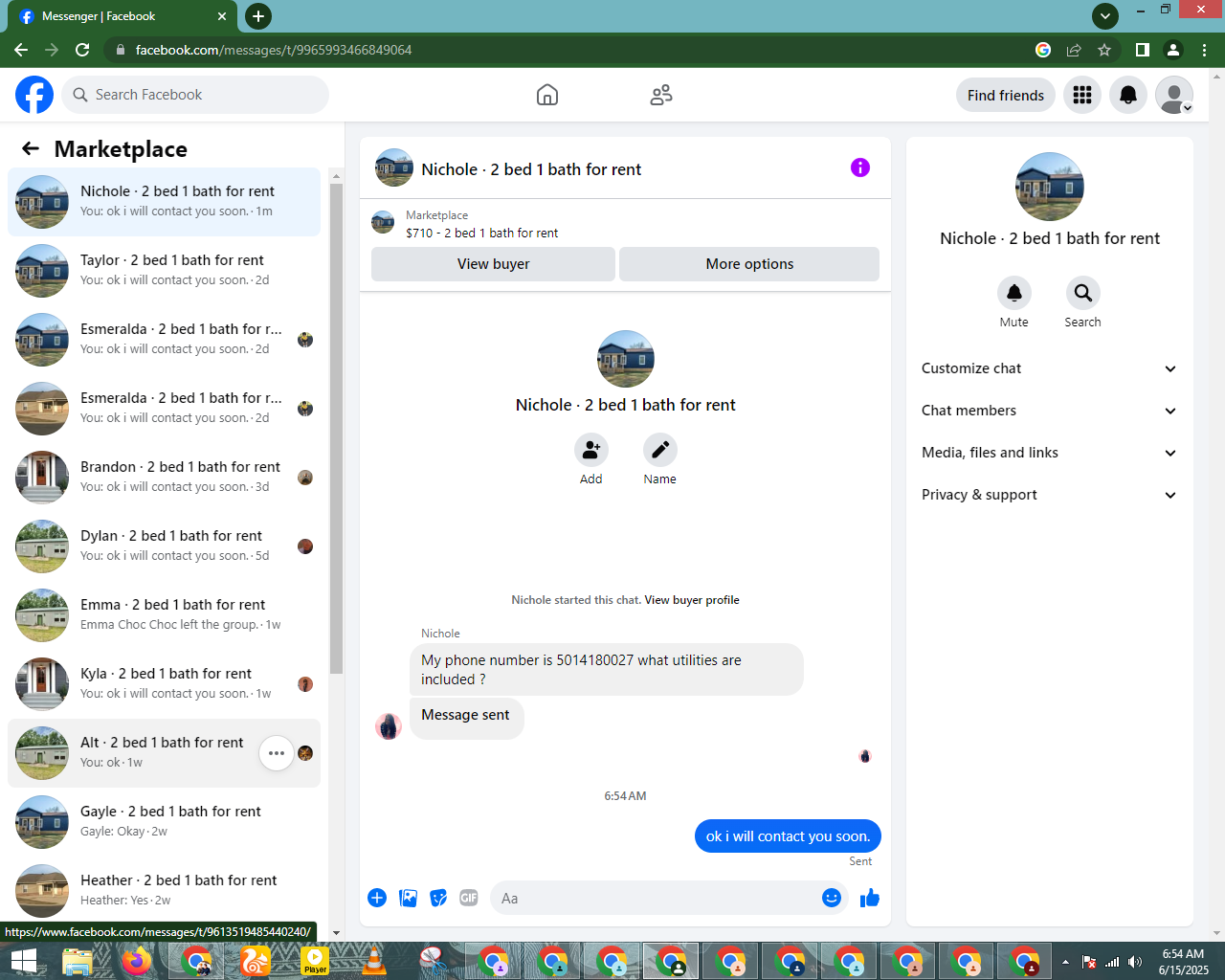Share this page icon in address bar
1225x980 pixels.
(x=1074, y=50)
